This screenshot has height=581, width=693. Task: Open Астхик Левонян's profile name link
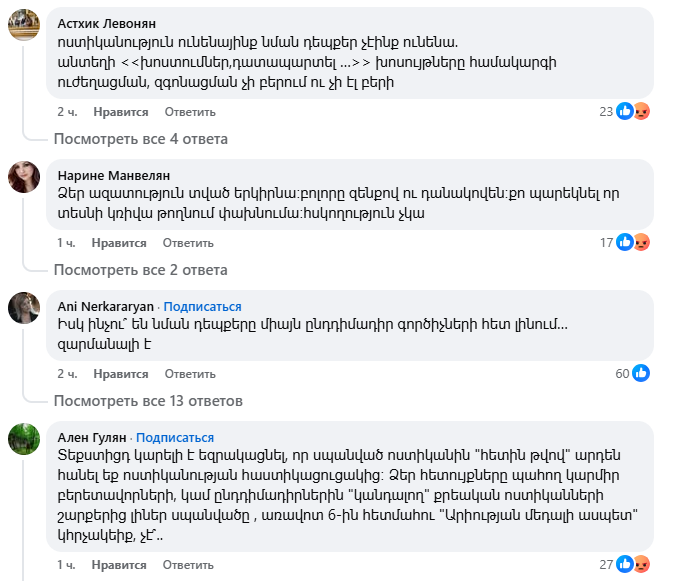click(107, 23)
